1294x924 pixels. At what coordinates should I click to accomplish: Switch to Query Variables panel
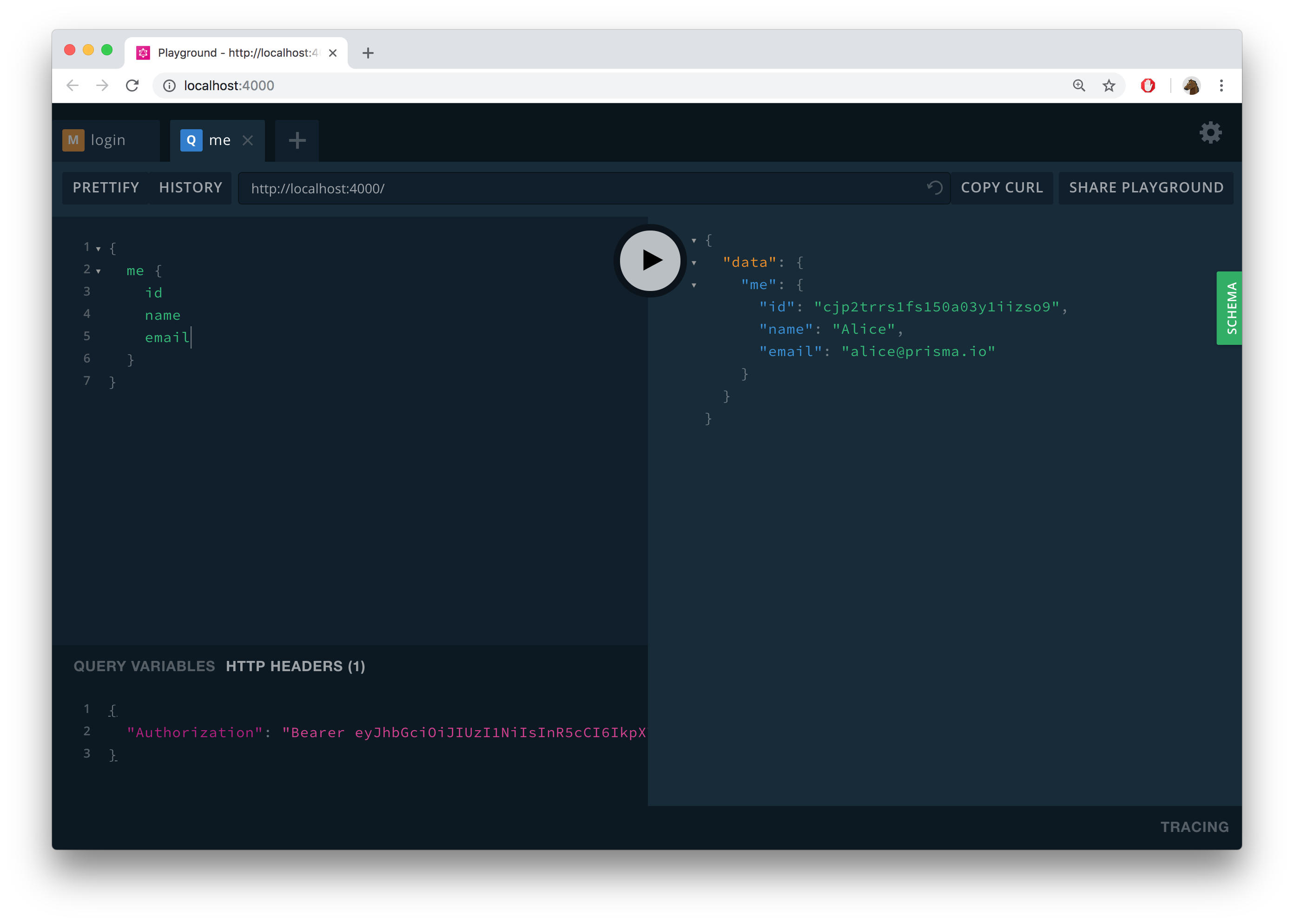[144, 666]
